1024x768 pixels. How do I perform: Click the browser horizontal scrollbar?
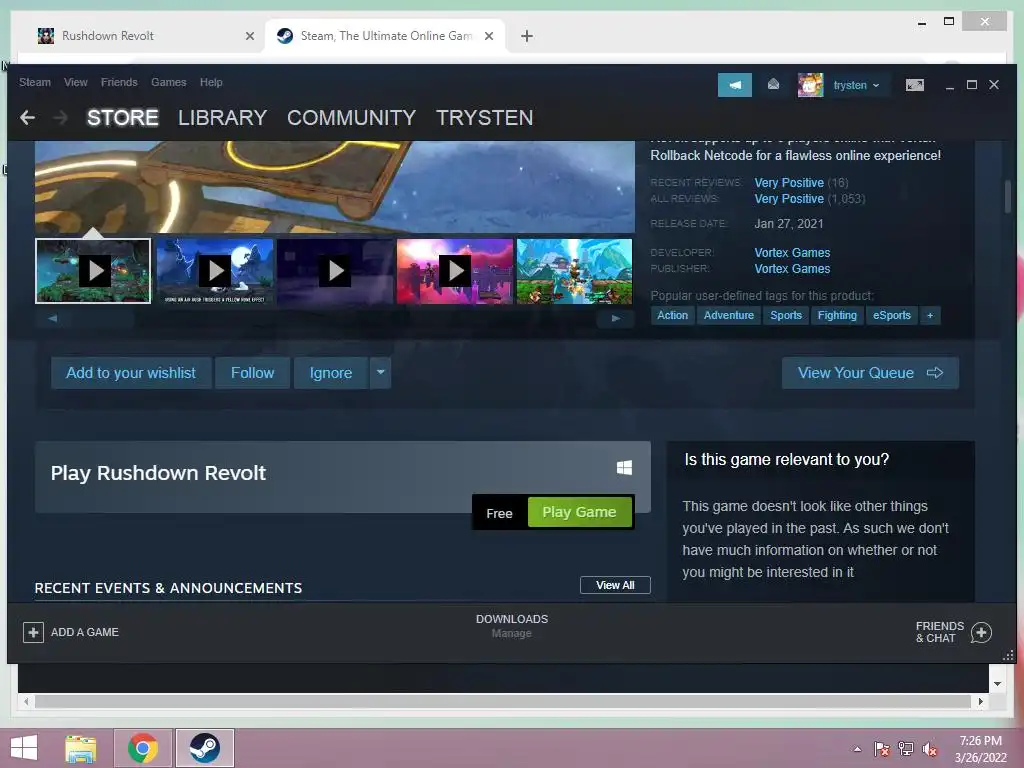503,701
